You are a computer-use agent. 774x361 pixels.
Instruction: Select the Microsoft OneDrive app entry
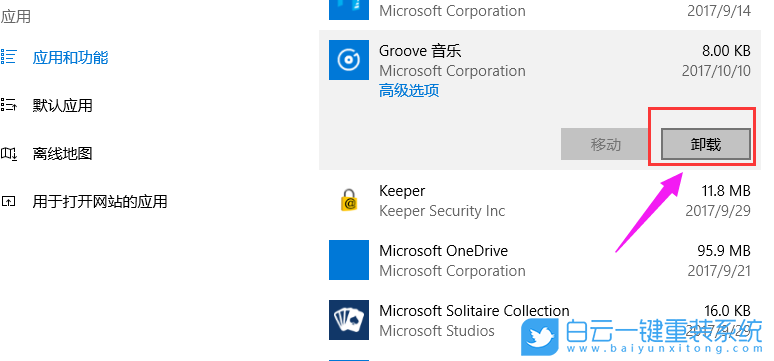click(x=540, y=260)
